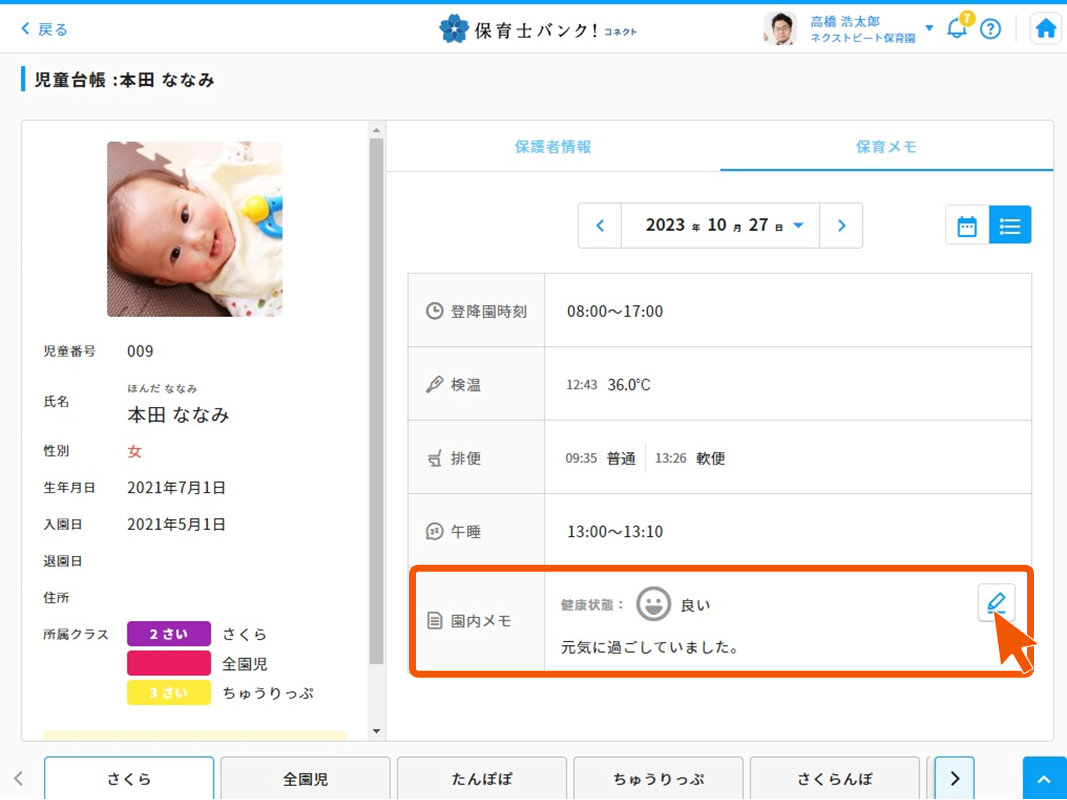Screen dimensions: 1067x800
Task: Click the pencil edit icon in 園内メモ
Action: 996,603
